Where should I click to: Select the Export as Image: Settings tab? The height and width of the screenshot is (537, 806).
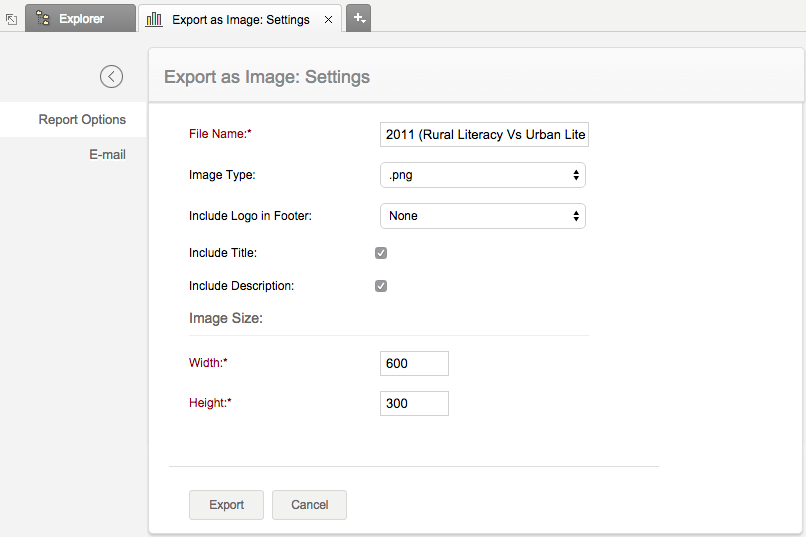(240, 19)
